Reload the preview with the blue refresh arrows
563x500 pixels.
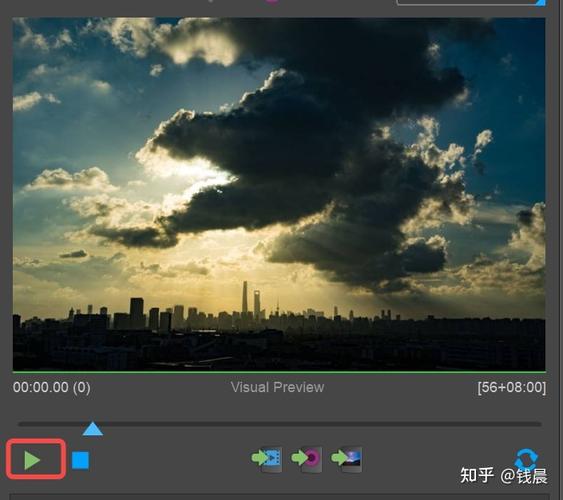click(x=526, y=458)
